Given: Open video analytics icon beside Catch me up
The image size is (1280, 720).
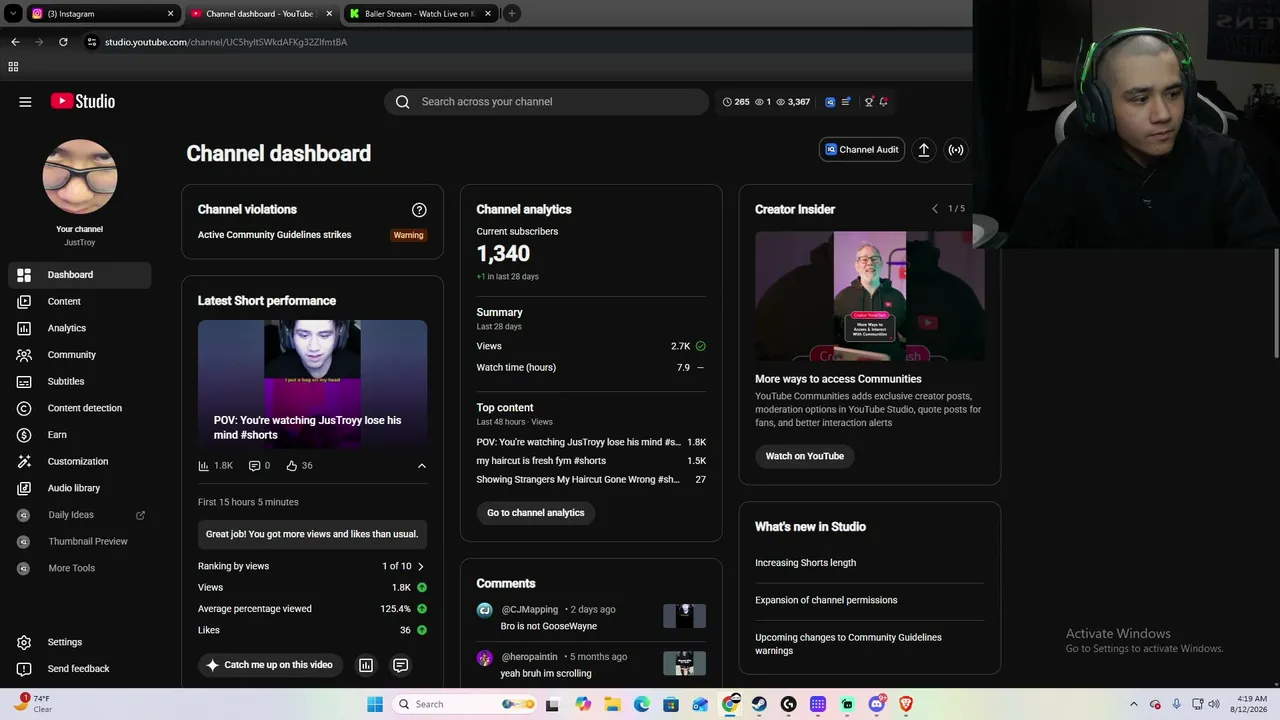Looking at the screenshot, I should 366,665.
